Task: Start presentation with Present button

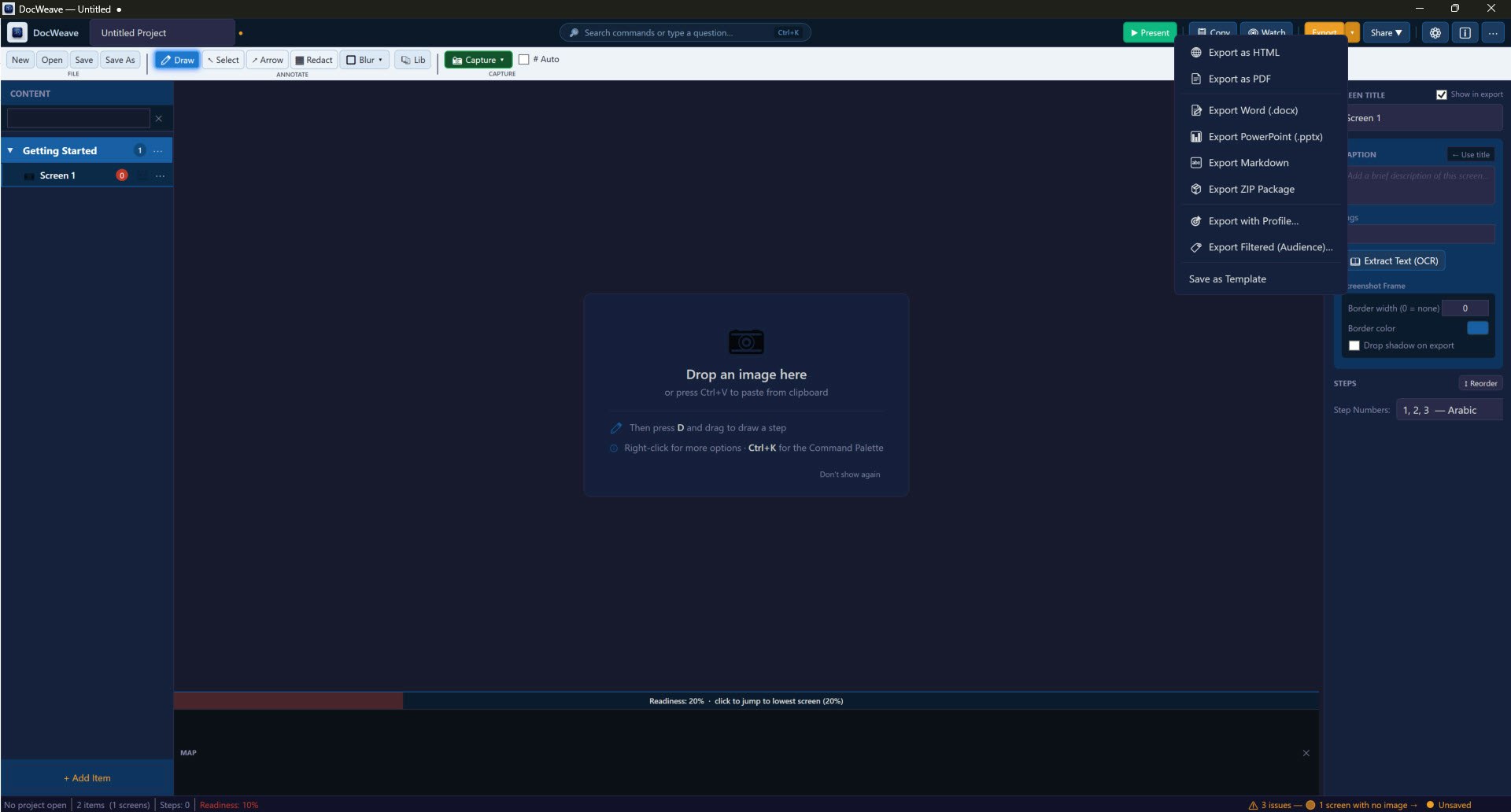Action: [x=1150, y=33]
